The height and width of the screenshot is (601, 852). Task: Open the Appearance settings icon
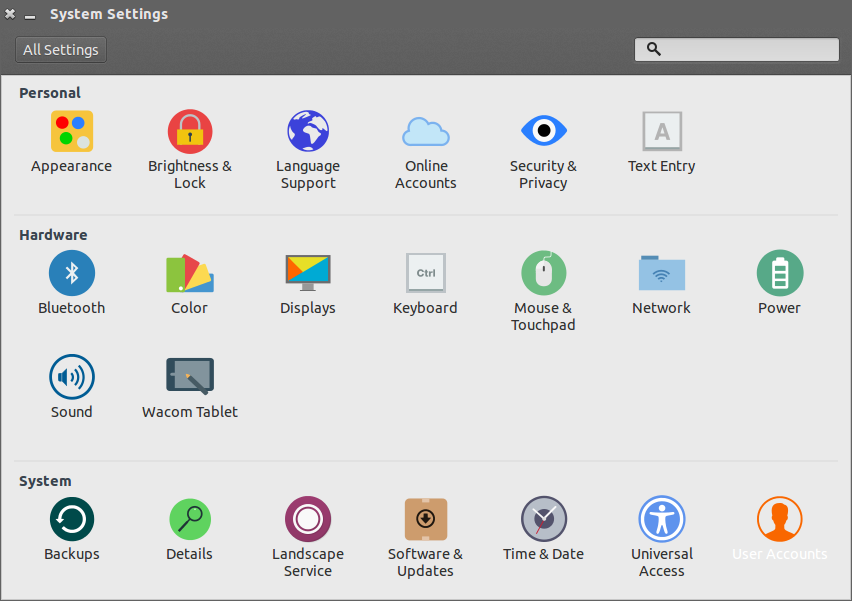pos(72,132)
